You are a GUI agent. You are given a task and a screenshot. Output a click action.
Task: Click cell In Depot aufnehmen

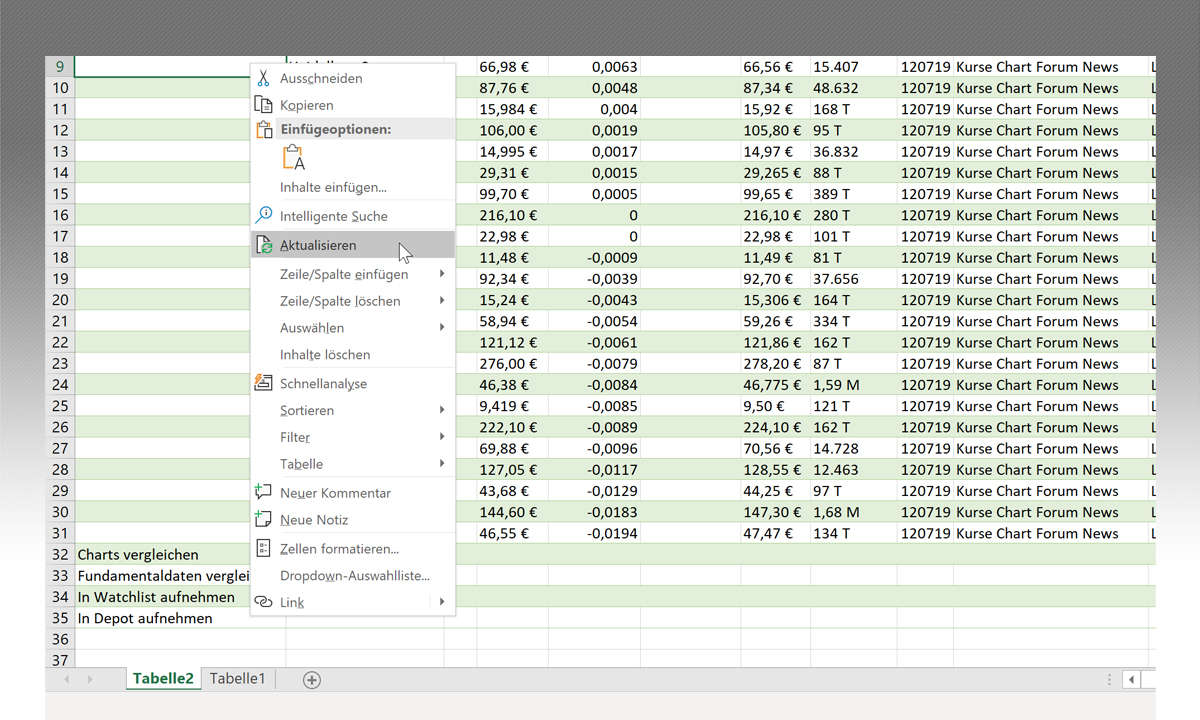click(x=145, y=618)
